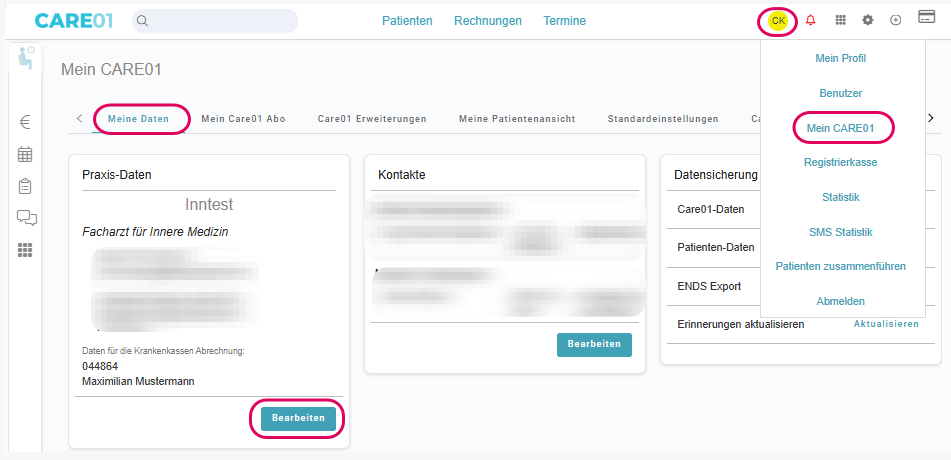This screenshot has width=951, height=460.
Task: Click the Inntest practice name
Action: click(209, 205)
